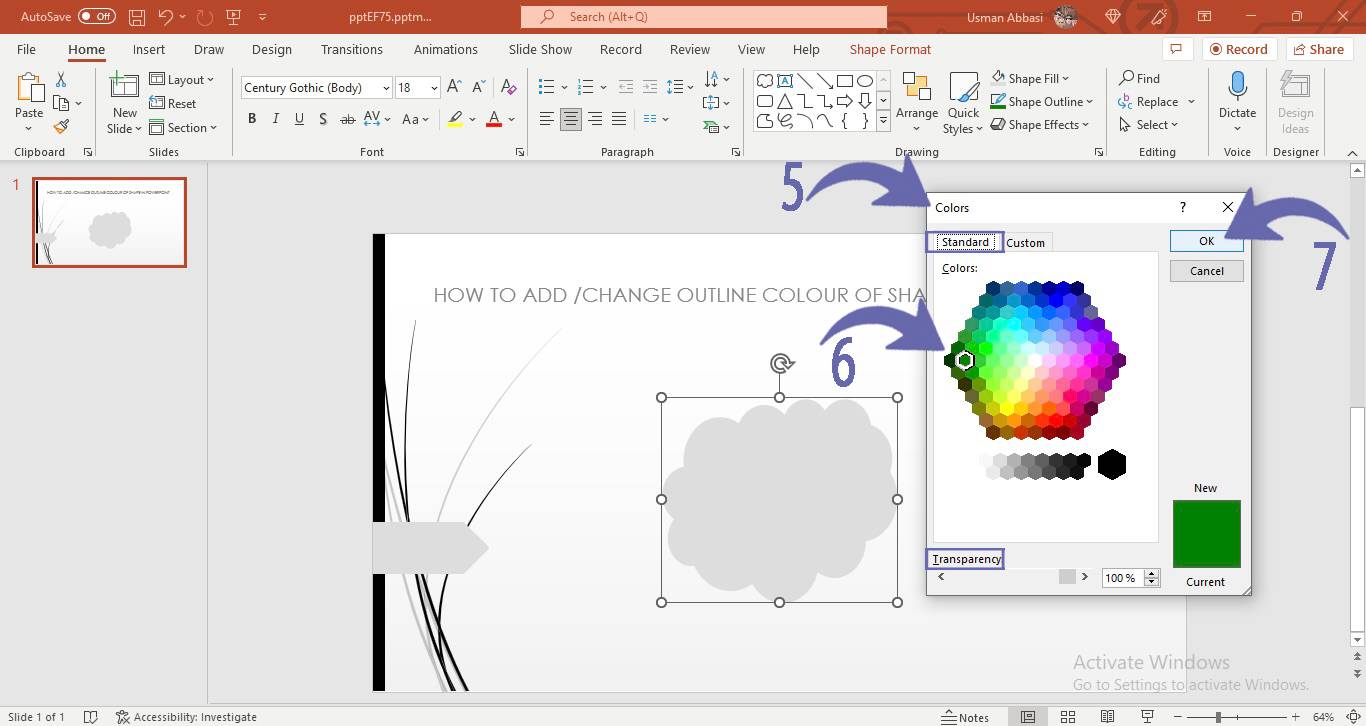This screenshot has height=726, width=1366.
Task: Justify the paragraph text
Action: pyautogui.click(x=619, y=119)
